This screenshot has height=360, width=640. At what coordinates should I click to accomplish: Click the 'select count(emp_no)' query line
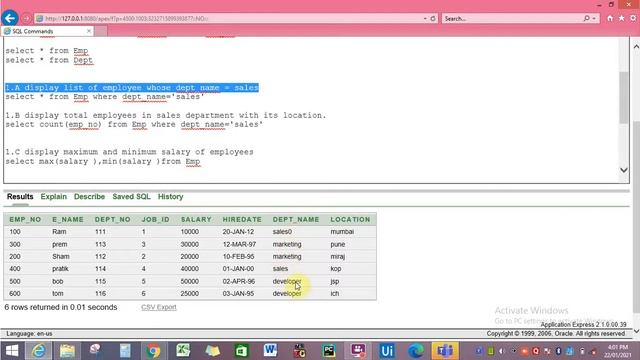coord(134,124)
